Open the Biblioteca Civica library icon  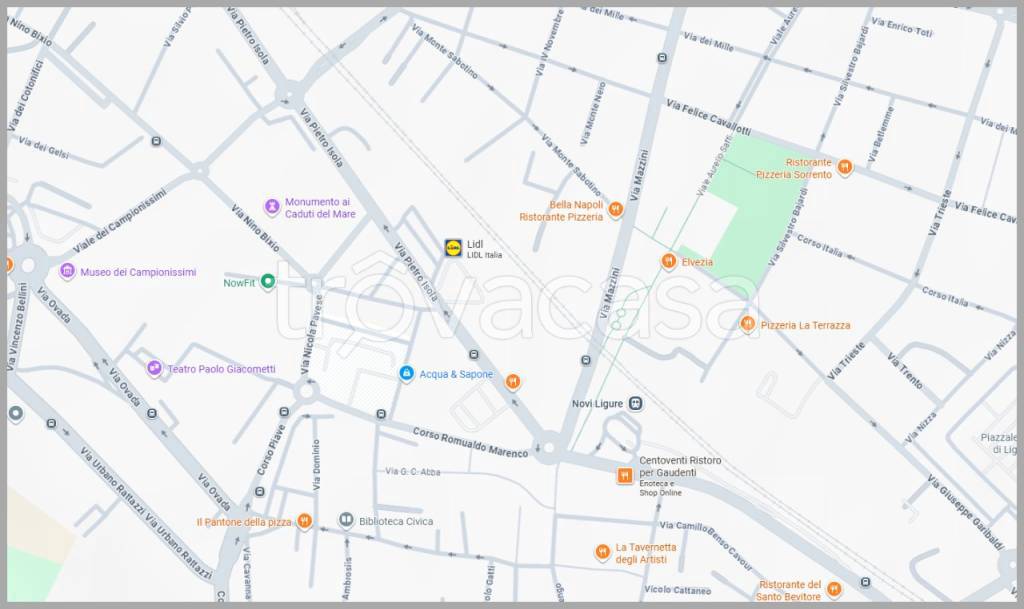345,520
